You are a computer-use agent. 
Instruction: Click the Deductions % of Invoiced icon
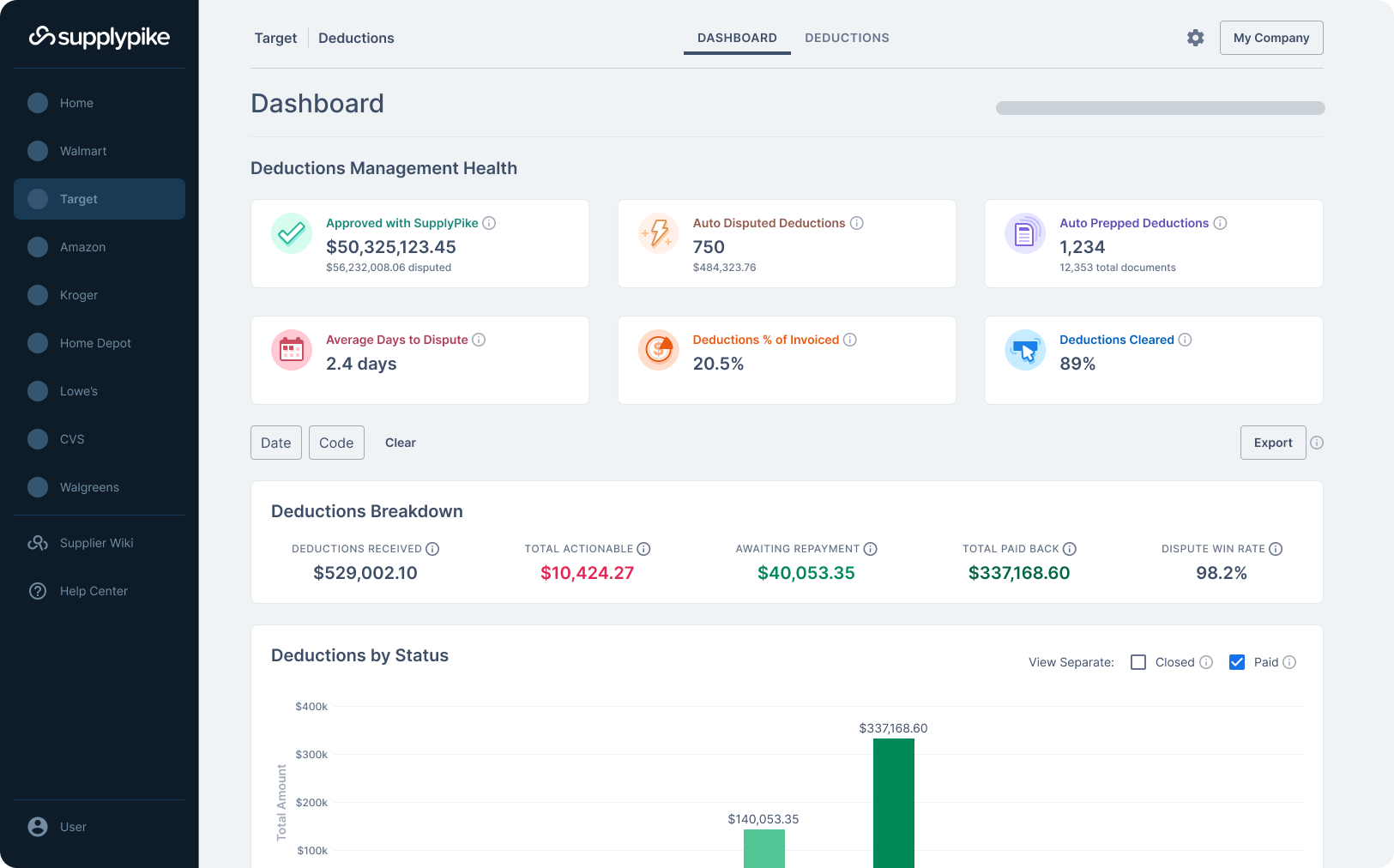tap(659, 350)
